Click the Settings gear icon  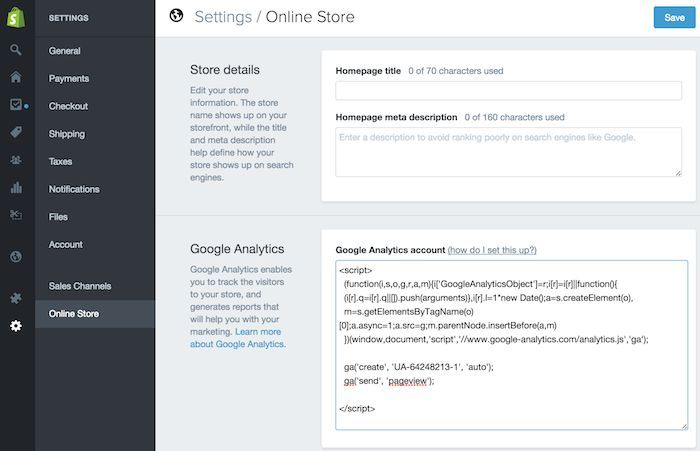pos(16,326)
